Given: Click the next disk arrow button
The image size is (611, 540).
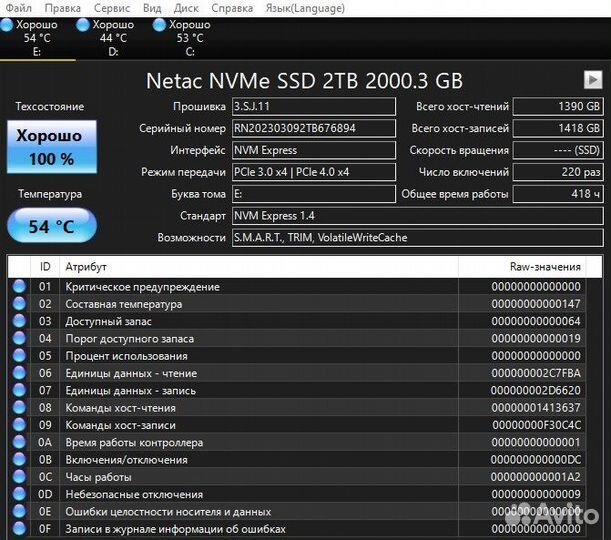Looking at the screenshot, I should coord(593,80).
